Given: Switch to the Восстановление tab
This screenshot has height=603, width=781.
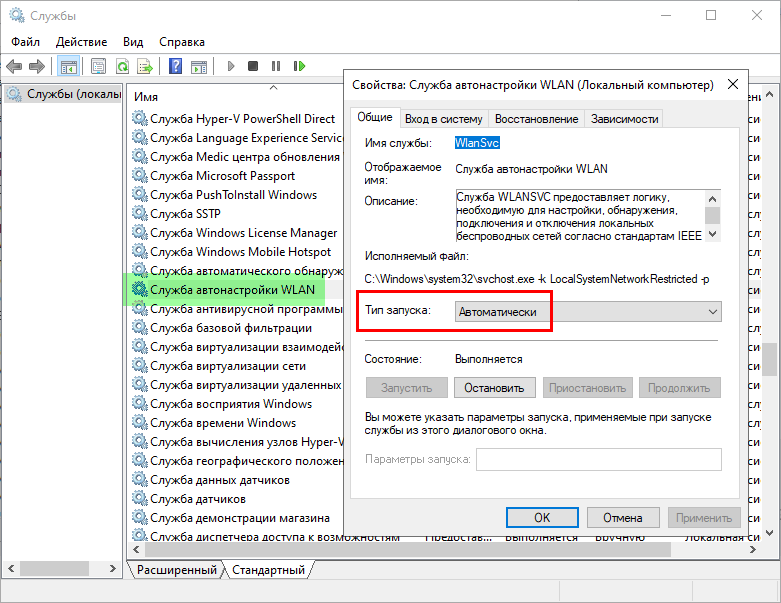Looking at the screenshot, I should pyautogui.click(x=536, y=119).
